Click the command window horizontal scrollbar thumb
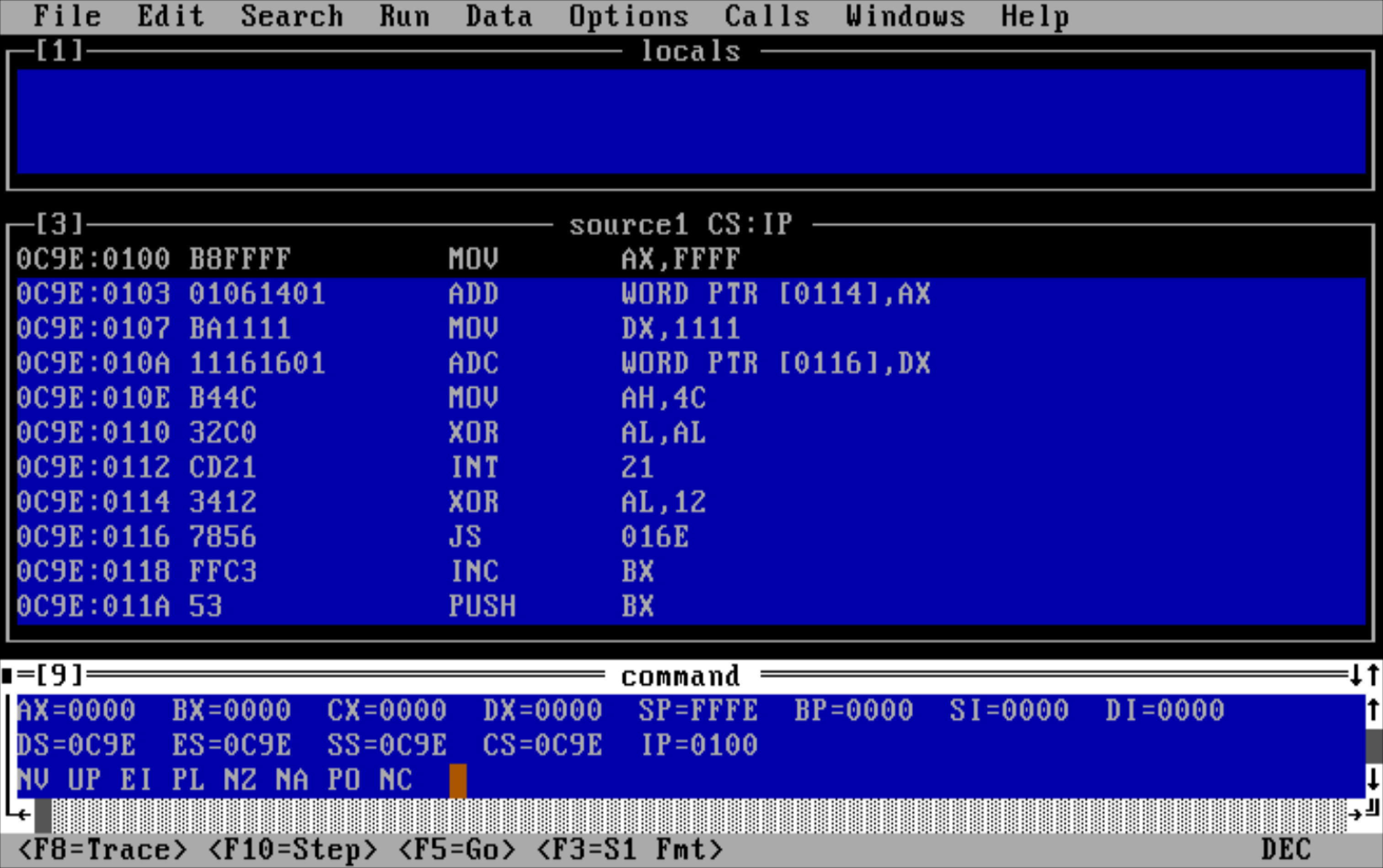 pyautogui.click(x=43, y=815)
